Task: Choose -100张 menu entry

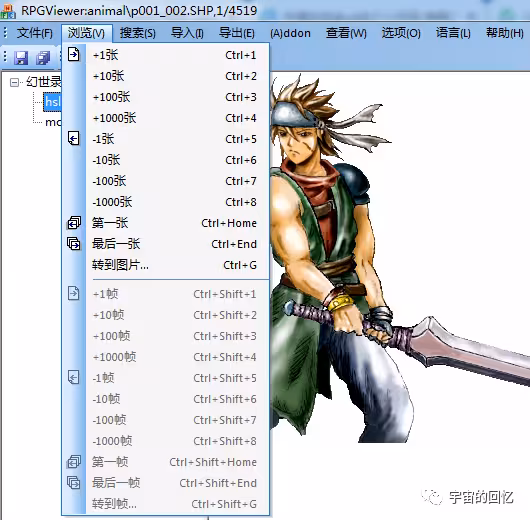Action: click(x=166, y=181)
